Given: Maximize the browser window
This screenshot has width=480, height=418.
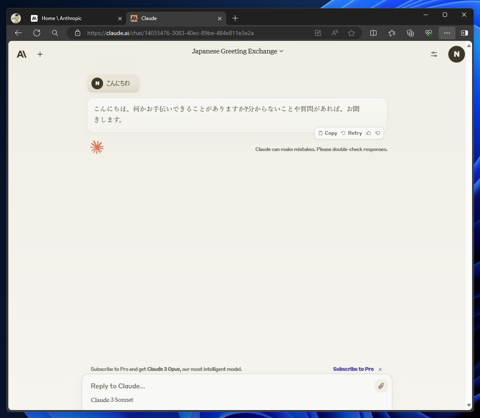Looking at the screenshot, I should 445,15.
